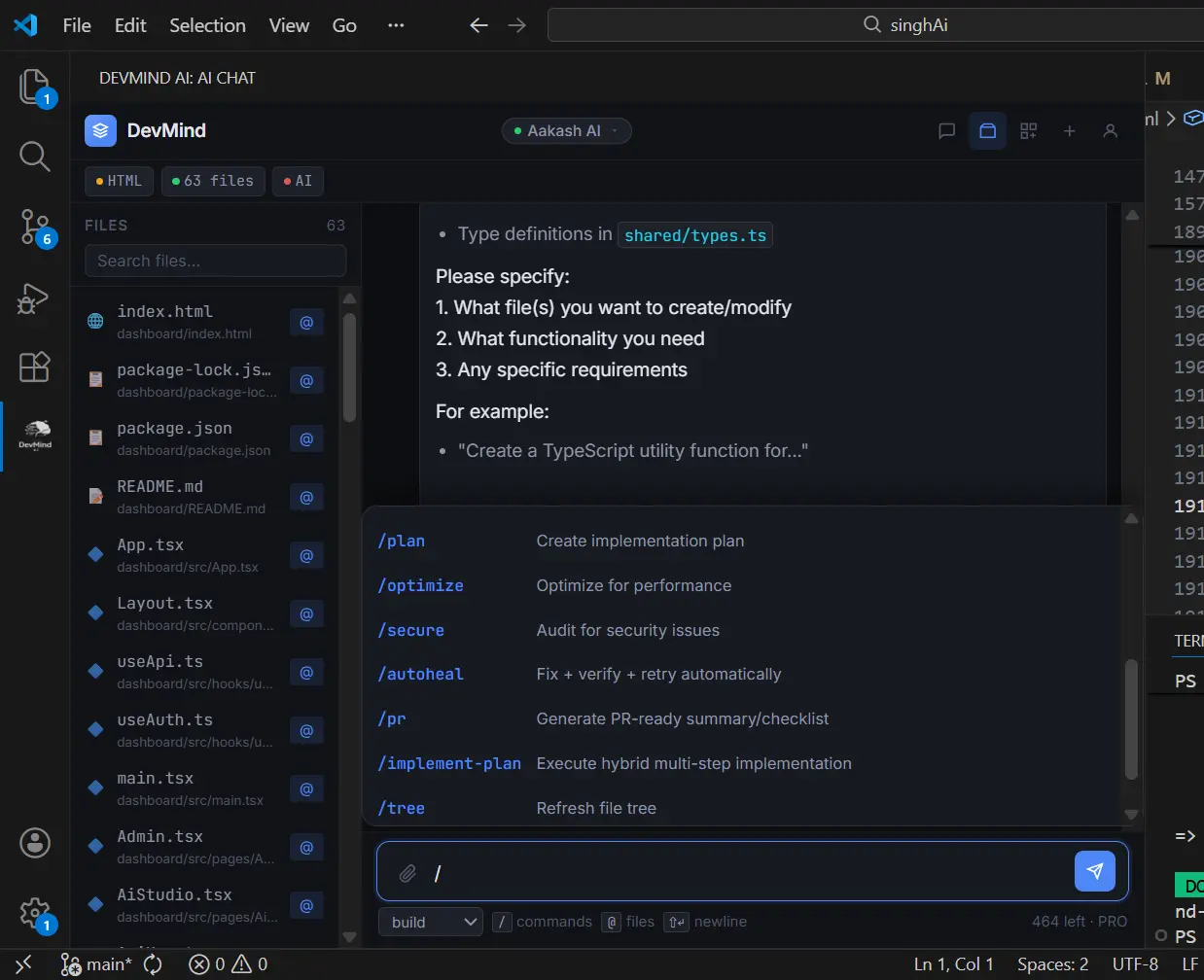Send the message with the paper plane button
Image resolution: width=1204 pixels, height=980 pixels.
[1094, 871]
